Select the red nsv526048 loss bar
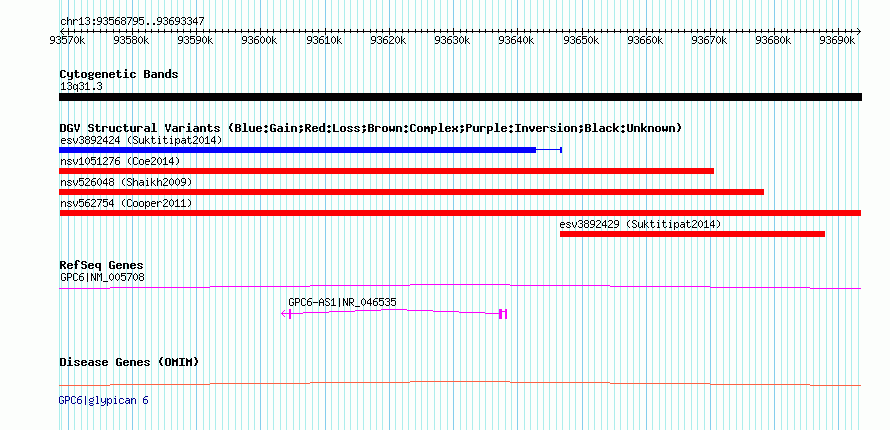 coord(412,192)
